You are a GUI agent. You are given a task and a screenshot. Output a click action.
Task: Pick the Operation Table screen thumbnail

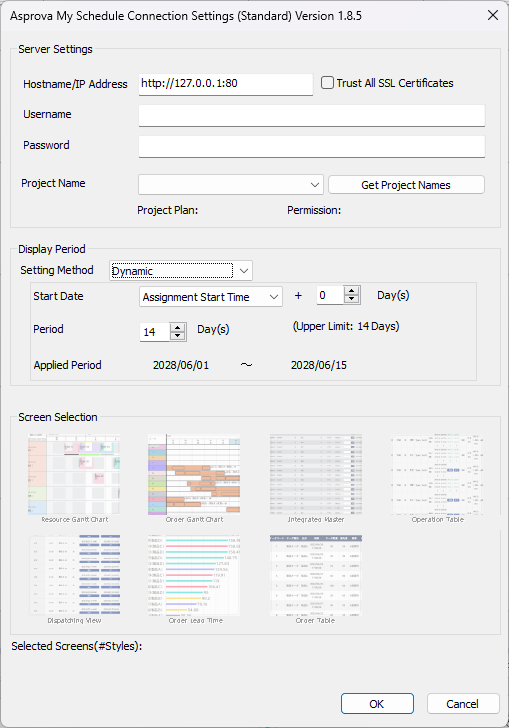point(437,475)
